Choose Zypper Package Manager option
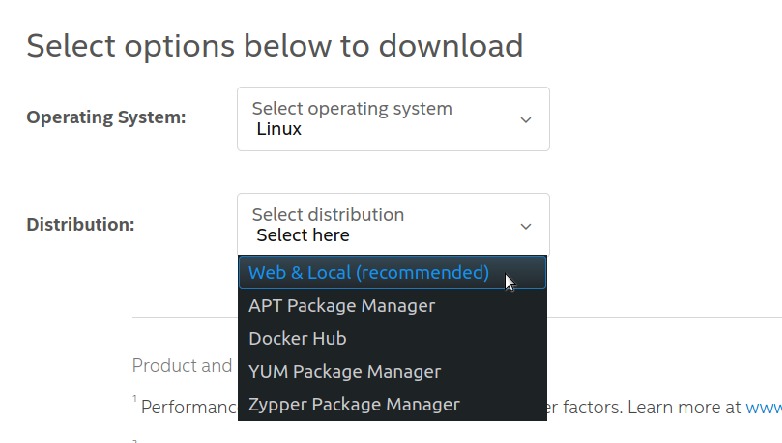 353,404
